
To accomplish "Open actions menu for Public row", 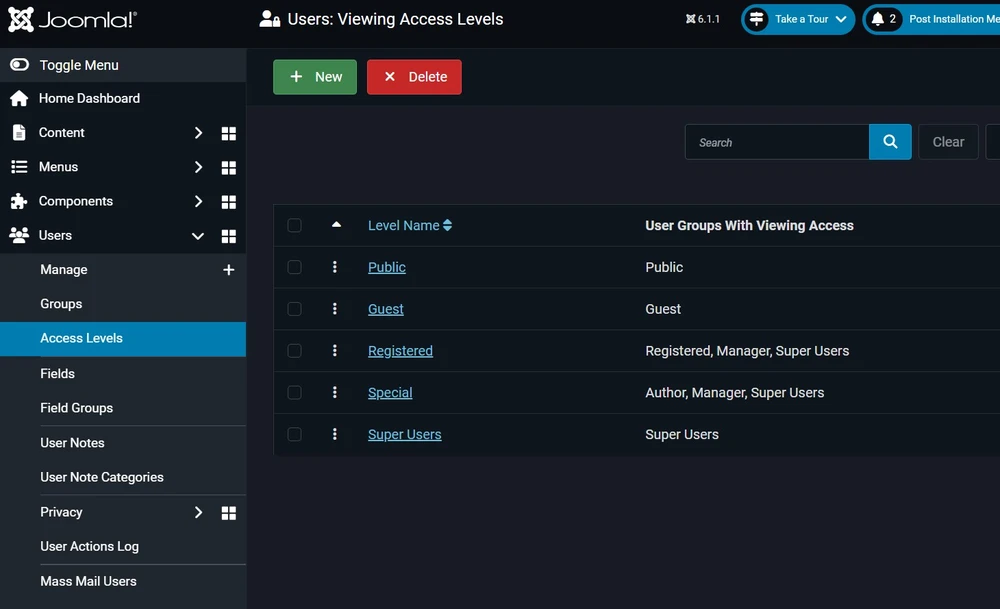I will point(335,267).
